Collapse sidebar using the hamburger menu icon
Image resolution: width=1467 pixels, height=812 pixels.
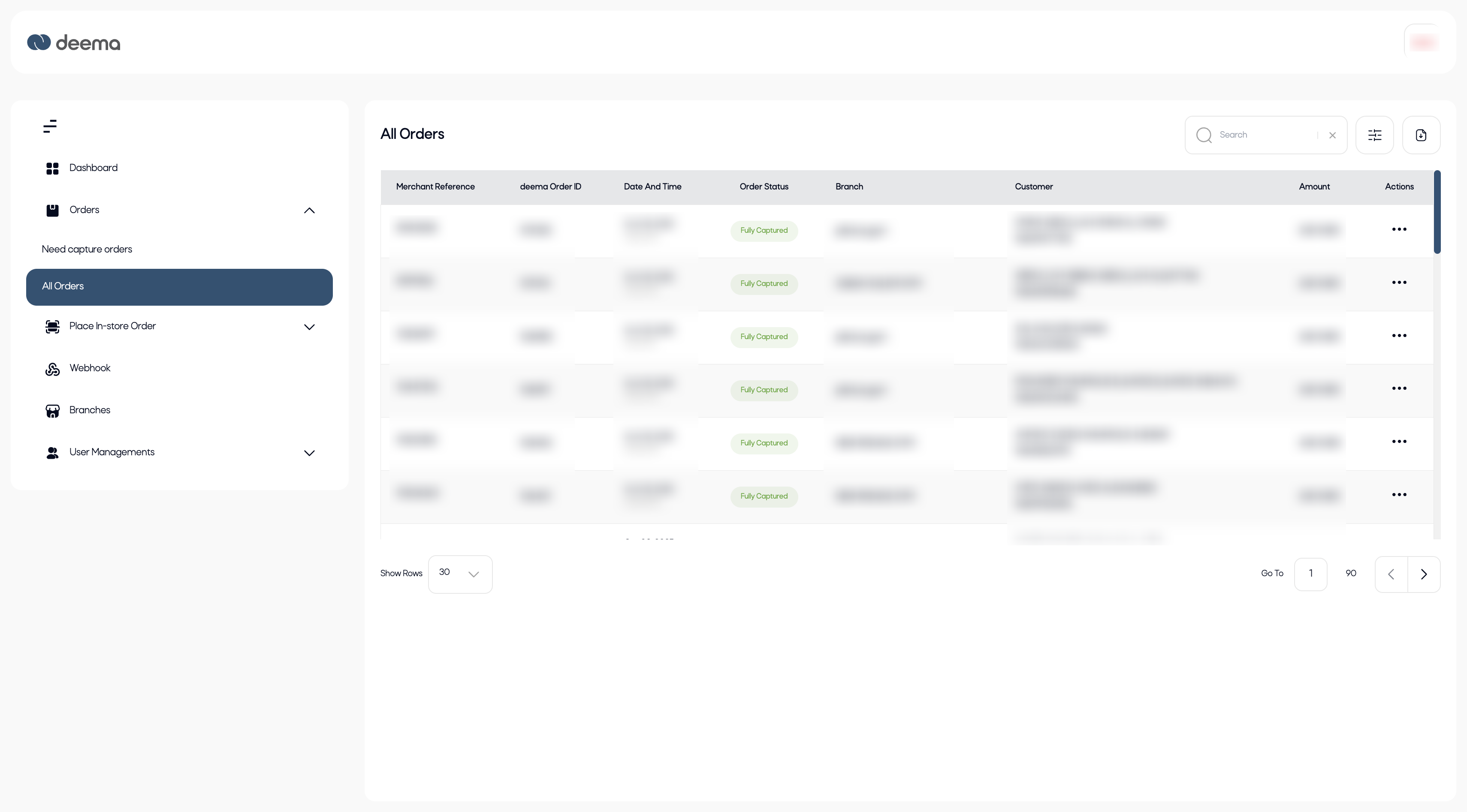point(50,126)
